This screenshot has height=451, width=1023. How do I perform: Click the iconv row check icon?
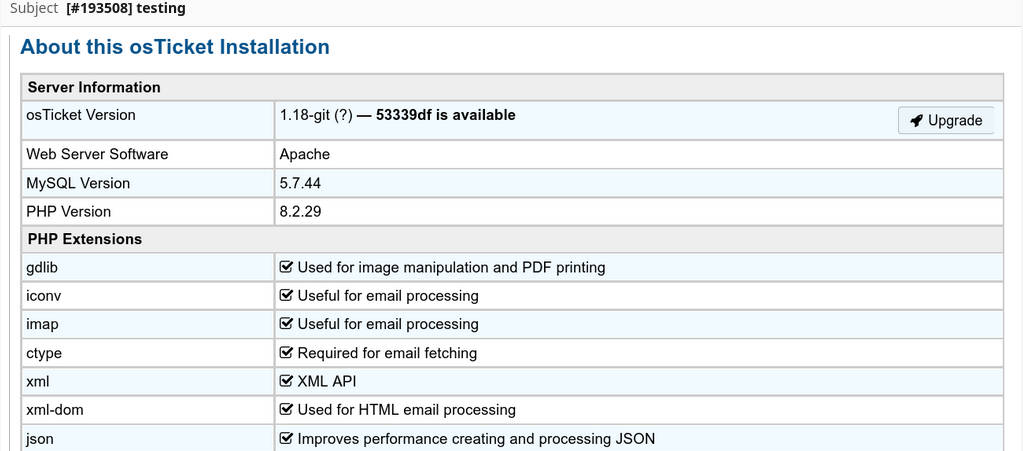[286, 296]
